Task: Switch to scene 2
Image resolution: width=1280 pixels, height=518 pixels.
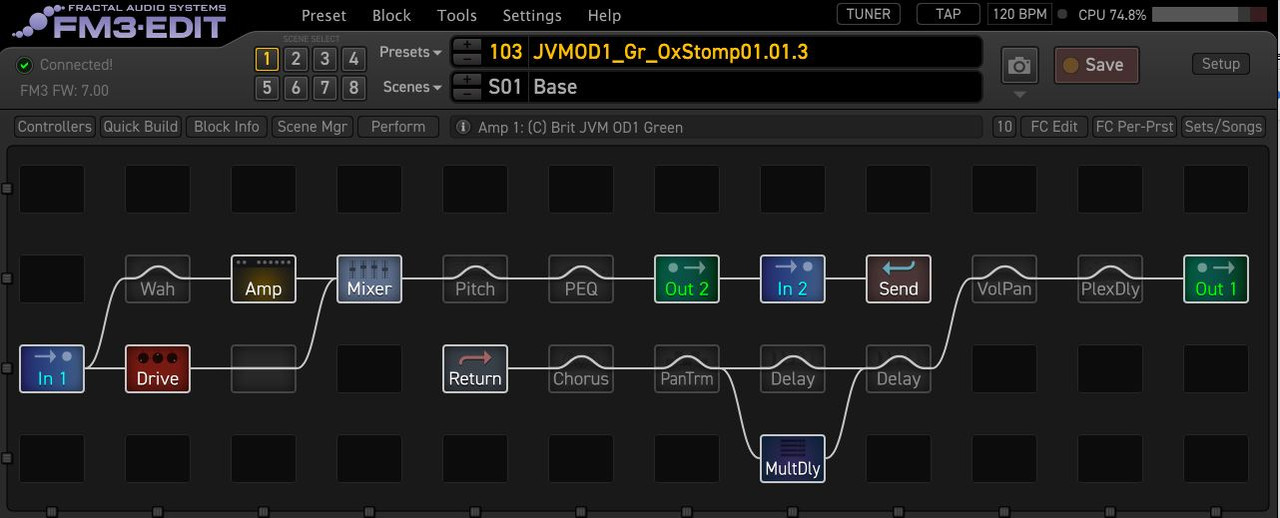Action: click(x=295, y=59)
